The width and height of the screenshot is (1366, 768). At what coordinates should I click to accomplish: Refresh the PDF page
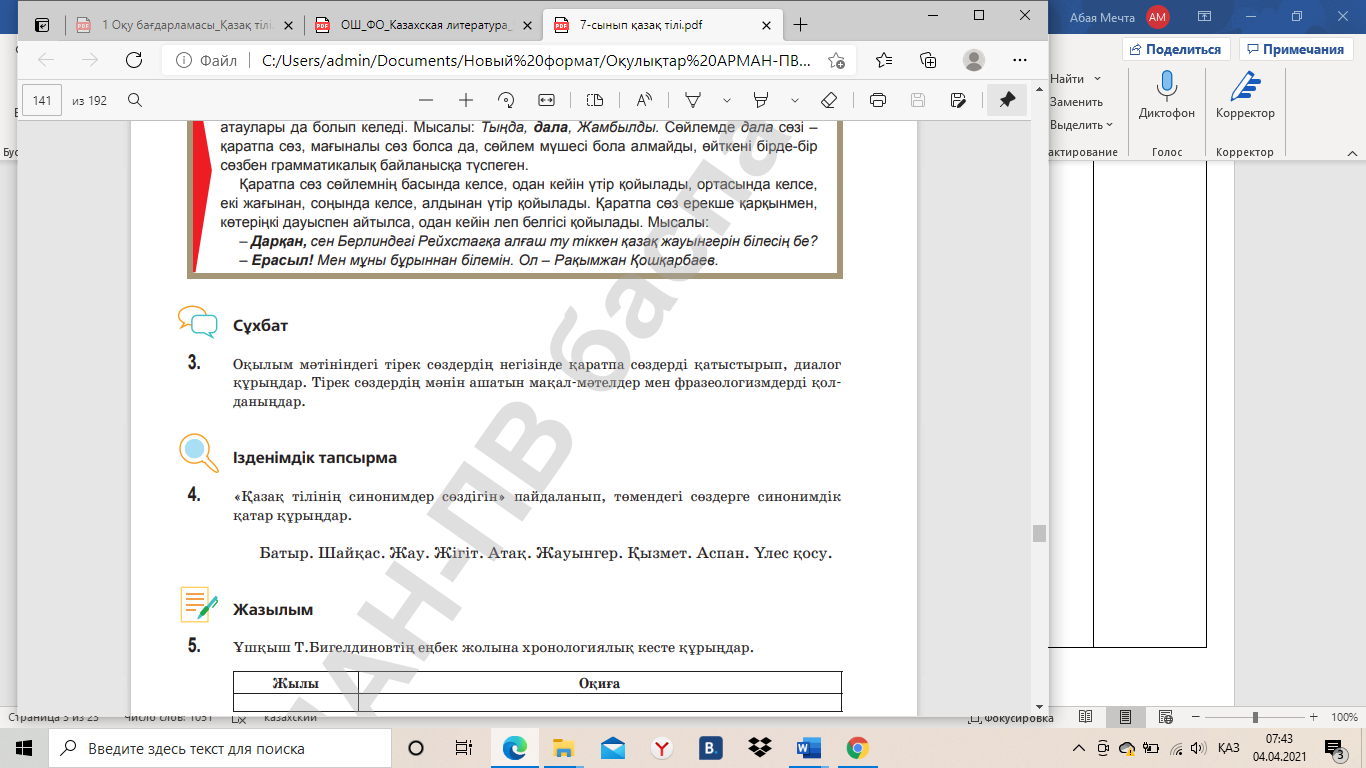coord(134,60)
